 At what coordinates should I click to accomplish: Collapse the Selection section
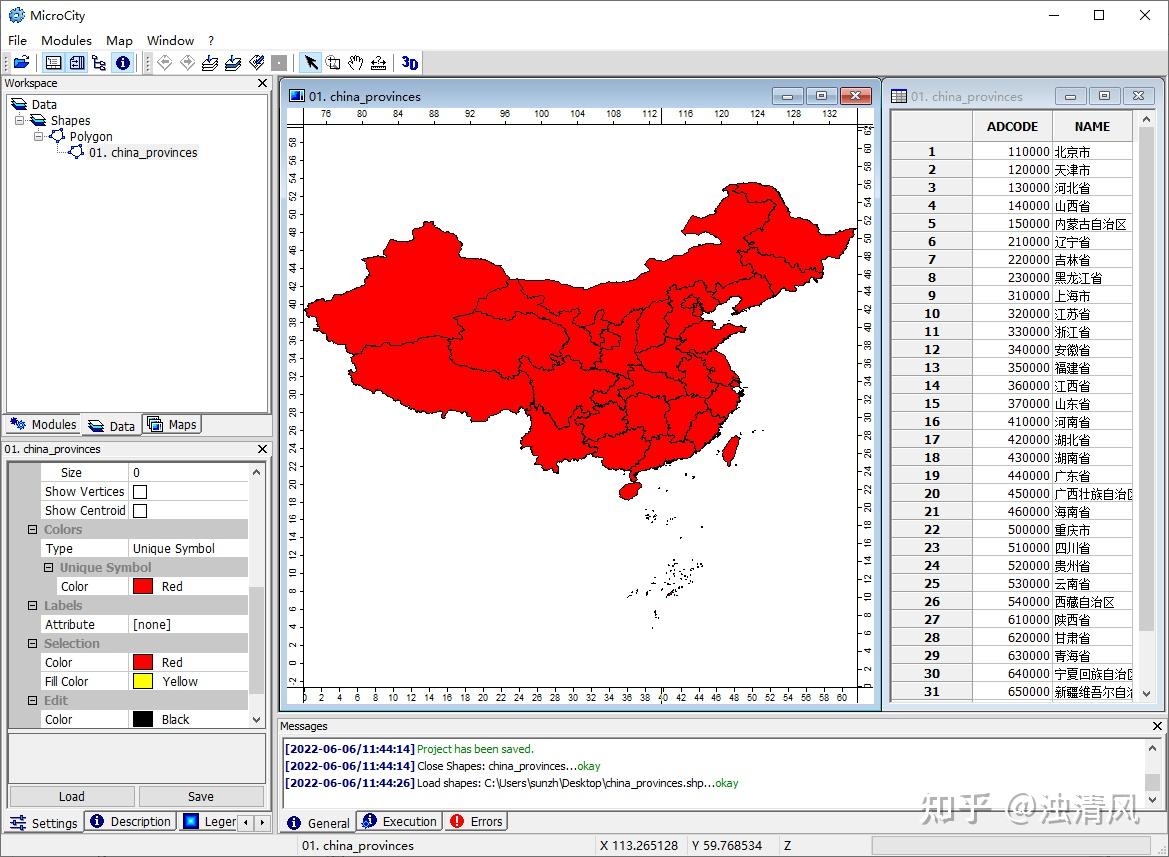[32, 643]
